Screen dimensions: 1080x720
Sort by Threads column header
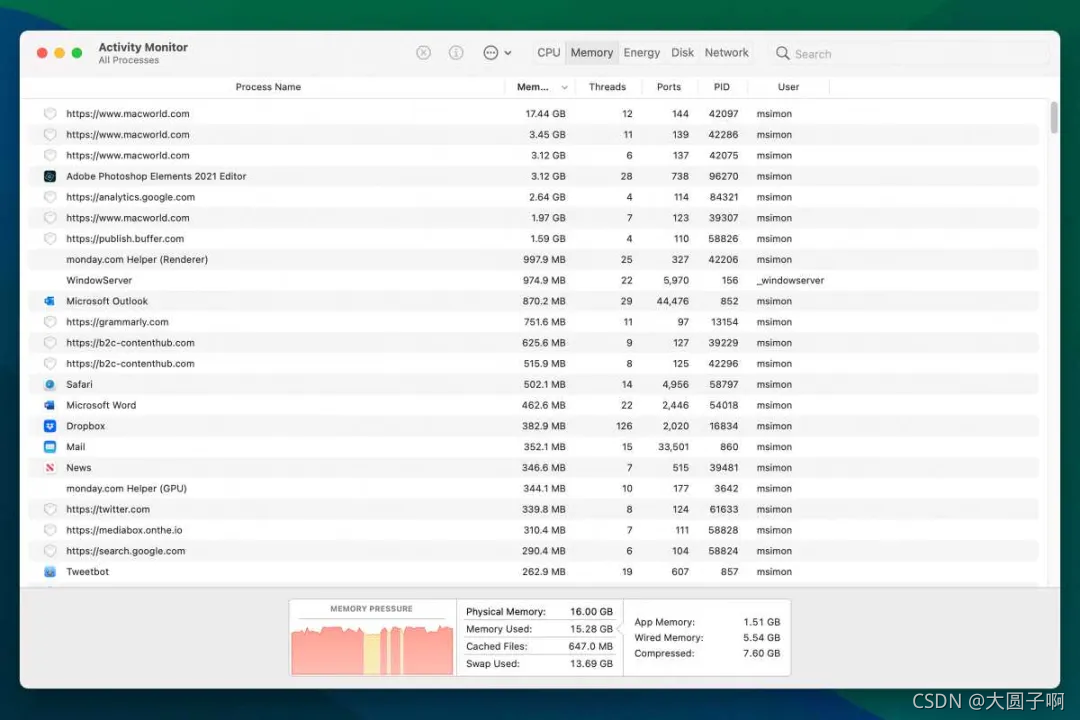(x=607, y=87)
